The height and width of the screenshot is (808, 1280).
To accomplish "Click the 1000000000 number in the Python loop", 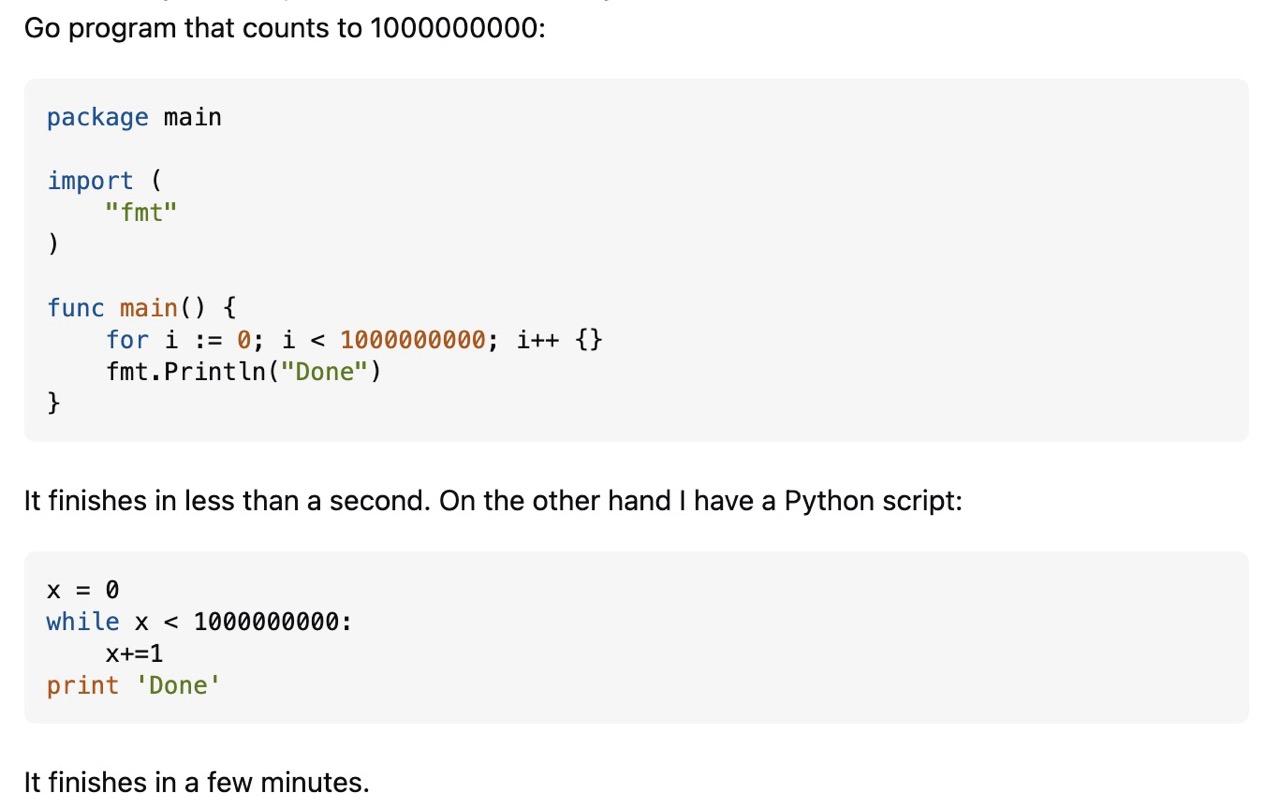I will tap(267, 622).
